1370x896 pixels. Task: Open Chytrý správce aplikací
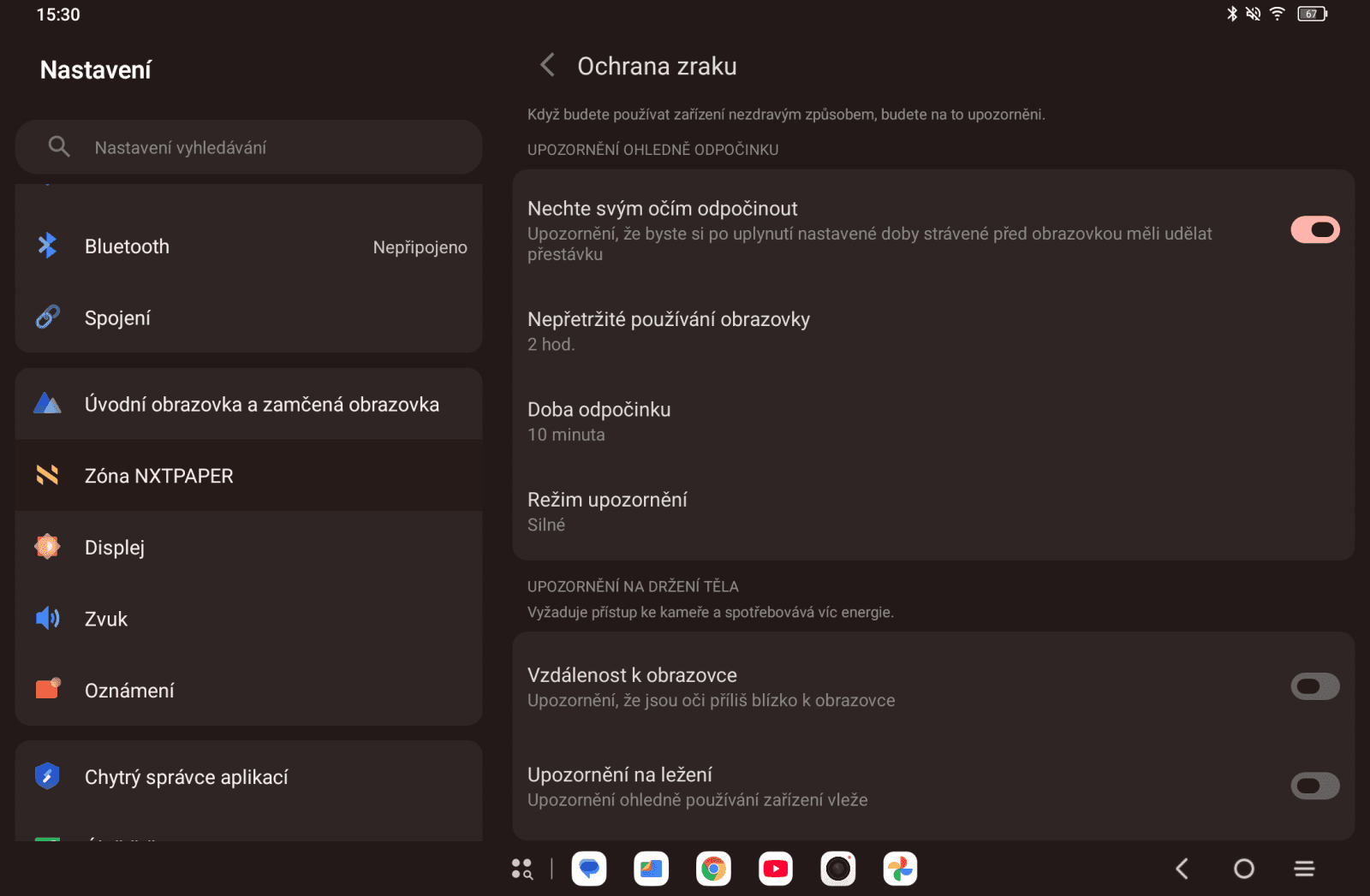click(186, 777)
